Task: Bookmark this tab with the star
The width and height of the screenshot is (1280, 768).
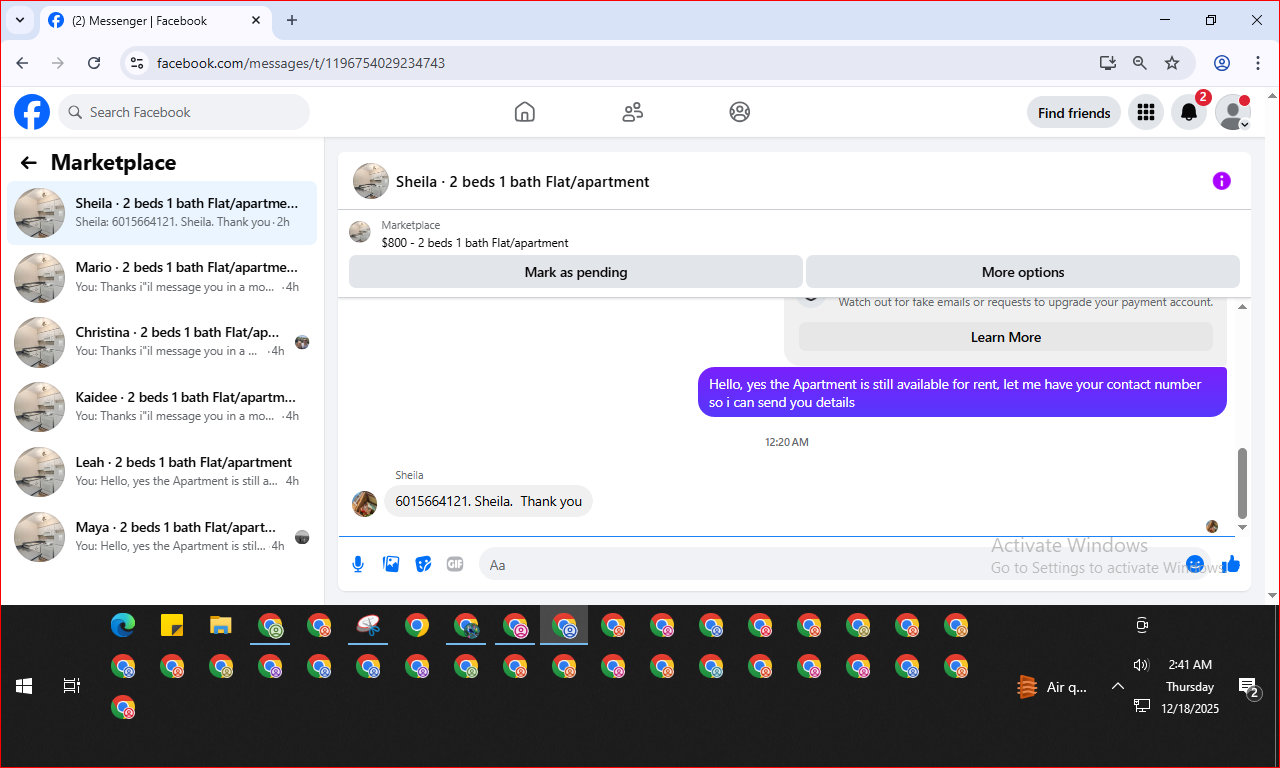Action: click(1172, 63)
